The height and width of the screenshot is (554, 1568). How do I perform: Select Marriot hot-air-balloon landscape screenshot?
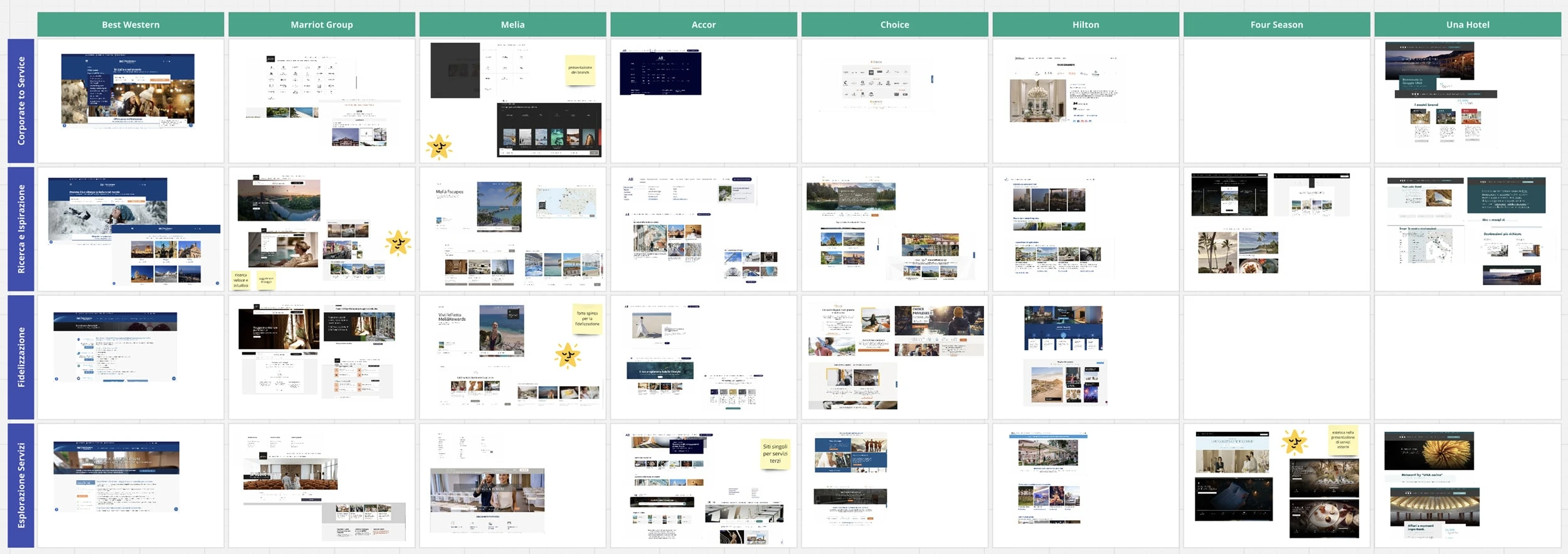tap(279, 199)
